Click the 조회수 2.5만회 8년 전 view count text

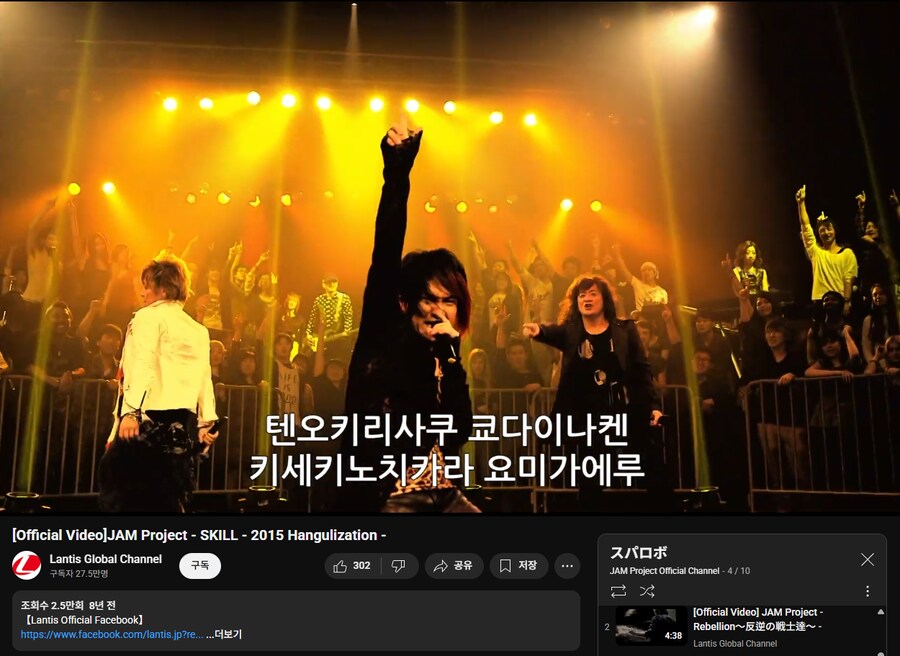[68, 605]
